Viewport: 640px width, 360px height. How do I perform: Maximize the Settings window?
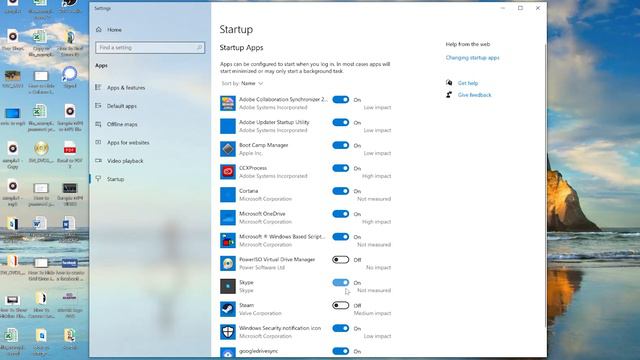(520, 8)
